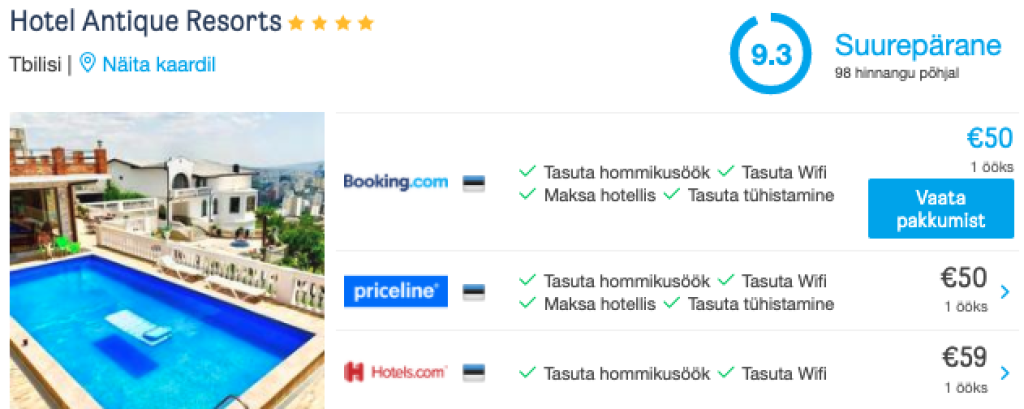Viewport: 1024px width, 409px height.
Task: Click Estonian flag icon in priceline row
Action: tap(474, 292)
